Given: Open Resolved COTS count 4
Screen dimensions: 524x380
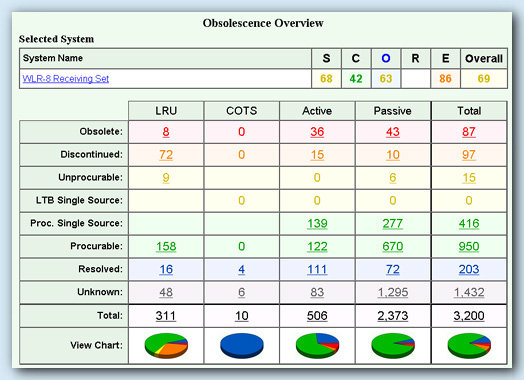Looking at the screenshot, I should pyautogui.click(x=242, y=269).
